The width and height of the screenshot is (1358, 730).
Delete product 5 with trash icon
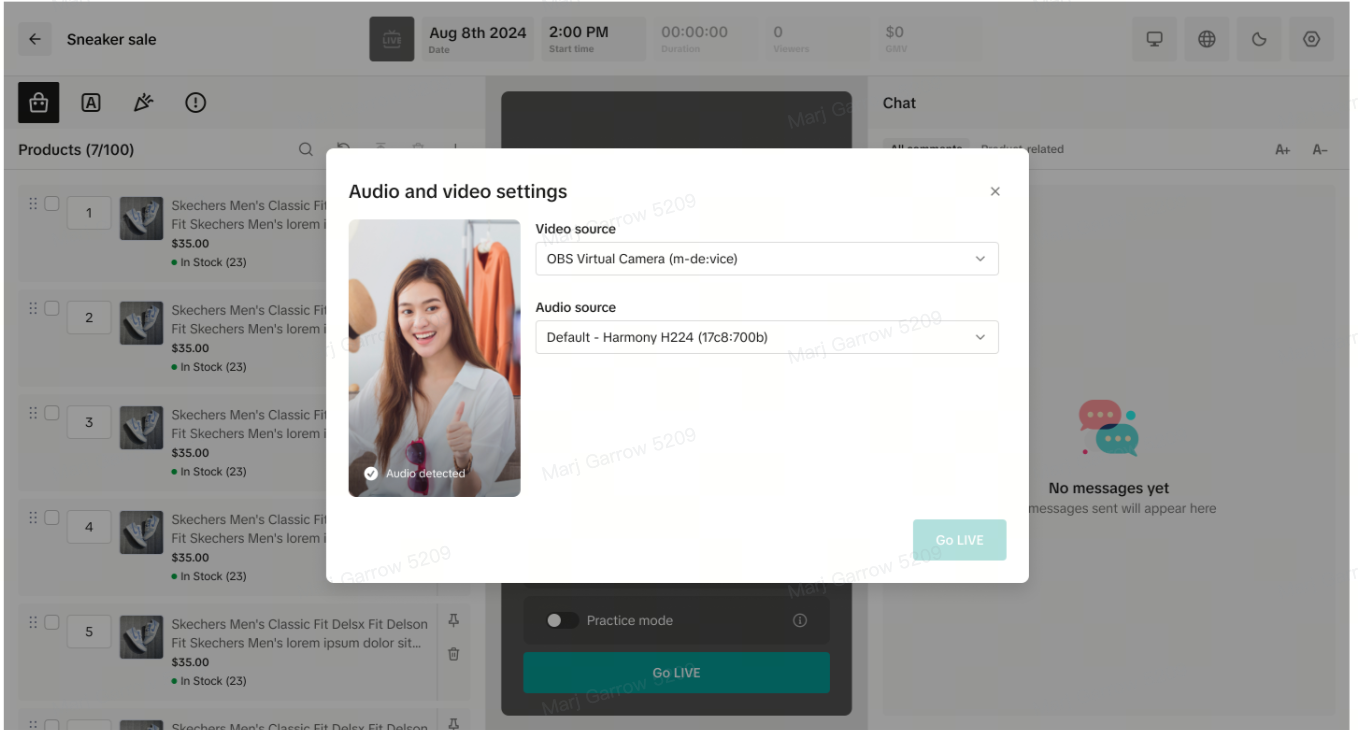(x=453, y=654)
